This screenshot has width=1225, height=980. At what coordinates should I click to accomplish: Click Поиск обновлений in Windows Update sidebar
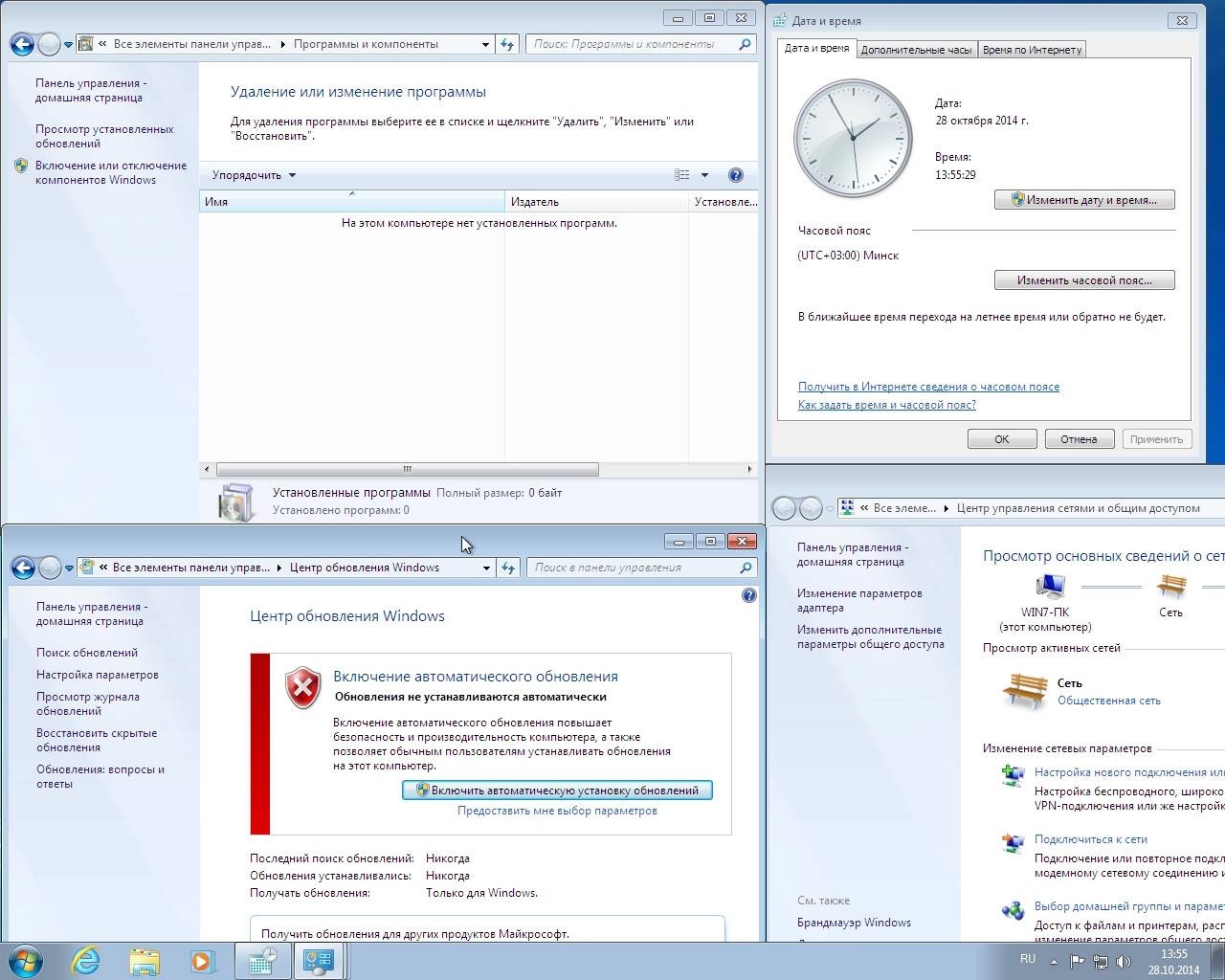tap(87, 653)
